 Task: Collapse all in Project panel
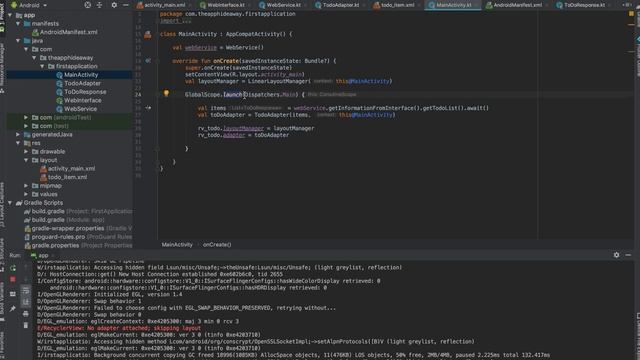tap(100, 5)
